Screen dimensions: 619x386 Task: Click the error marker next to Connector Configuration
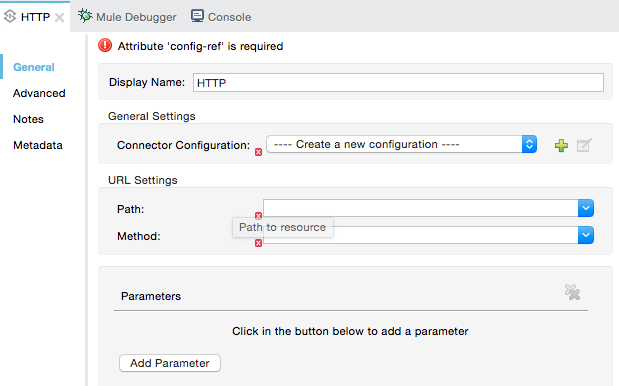[x=258, y=152]
